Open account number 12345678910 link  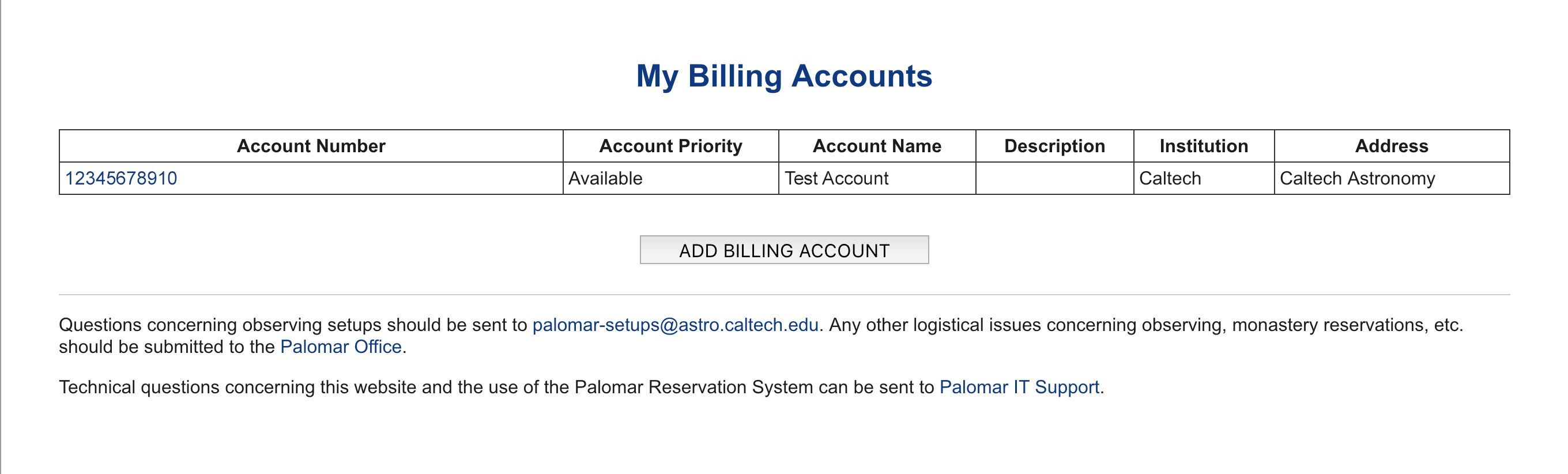(x=121, y=179)
